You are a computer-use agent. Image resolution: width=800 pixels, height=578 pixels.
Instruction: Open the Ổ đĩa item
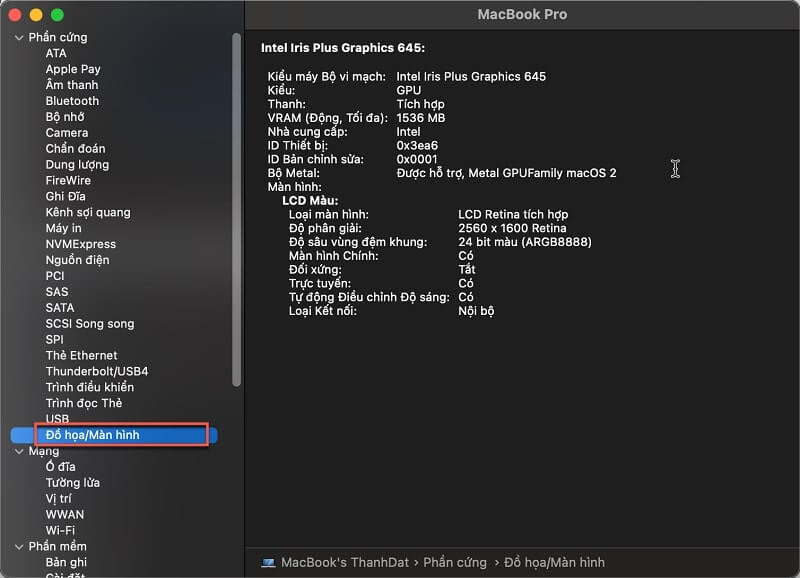coord(60,467)
